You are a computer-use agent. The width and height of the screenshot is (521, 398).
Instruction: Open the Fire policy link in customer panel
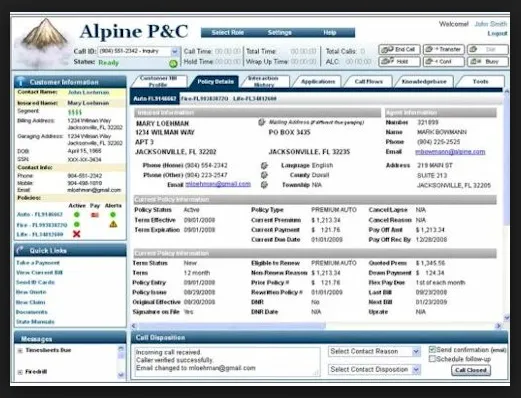pyautogui.click(x=42, y=225)
